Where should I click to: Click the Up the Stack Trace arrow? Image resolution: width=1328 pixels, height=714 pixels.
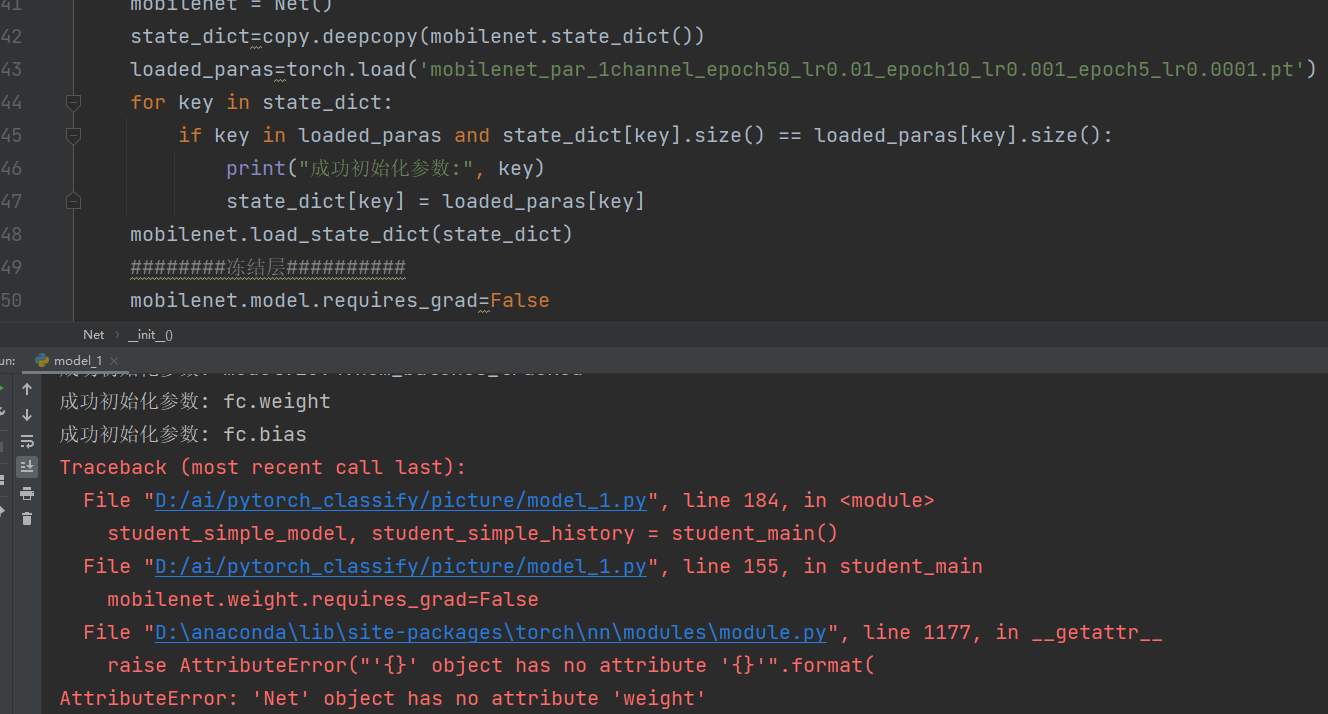pyautogui.click(x=27, y=389)
